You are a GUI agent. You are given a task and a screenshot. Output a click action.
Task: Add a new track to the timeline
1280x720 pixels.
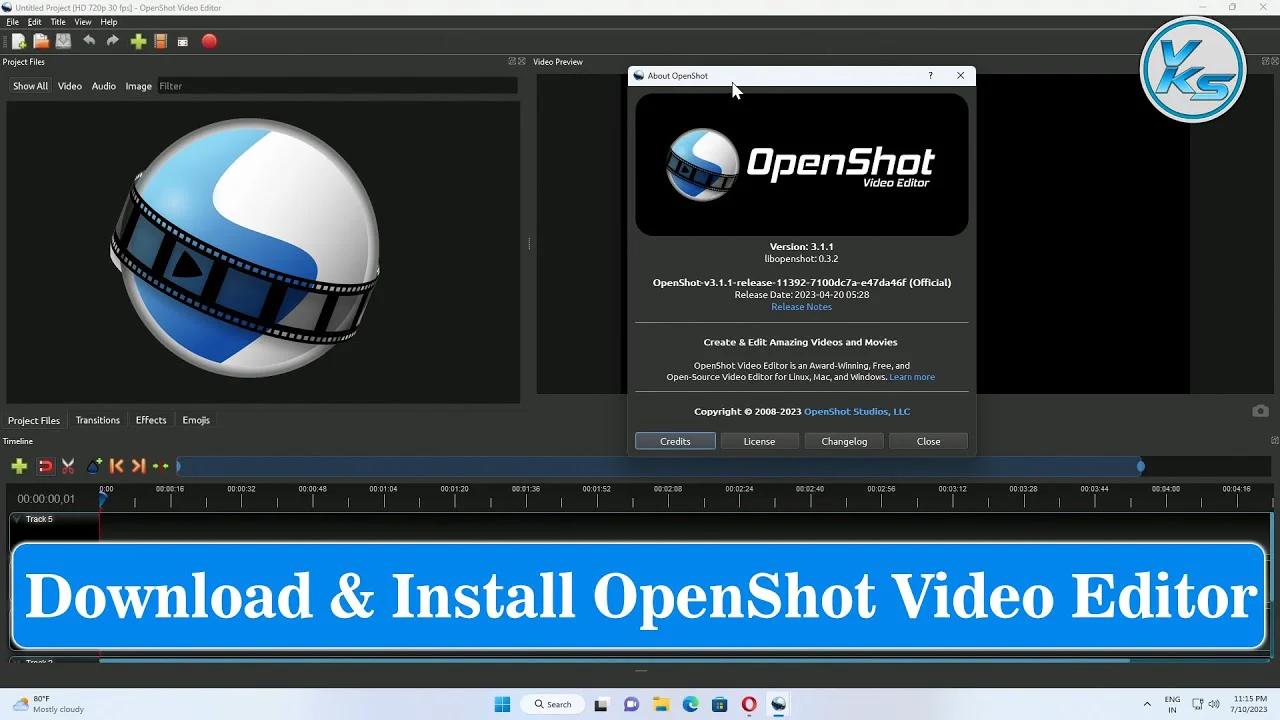click(19, 466)
